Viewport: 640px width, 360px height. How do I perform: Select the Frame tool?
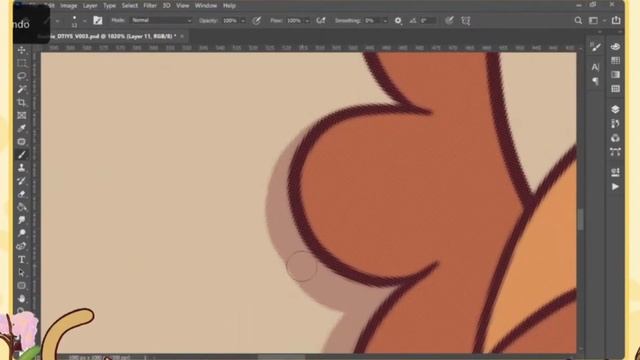click(x=22, y=116)
